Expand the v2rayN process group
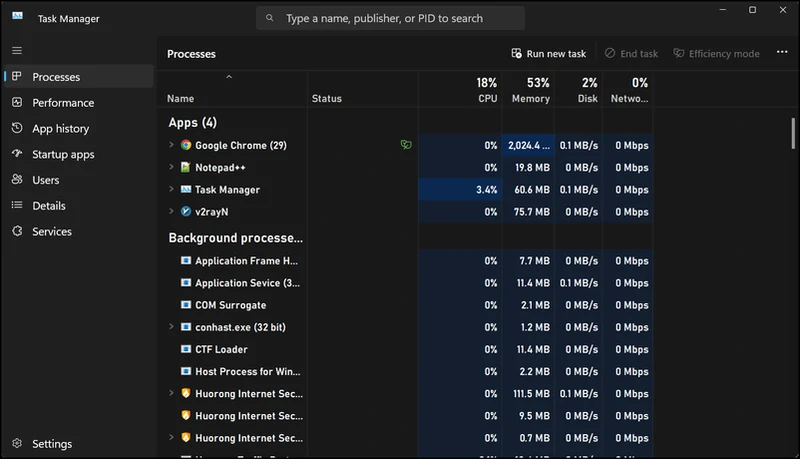Image resolution: width=800 pixels, height=459 pixels. pos(172,212)
